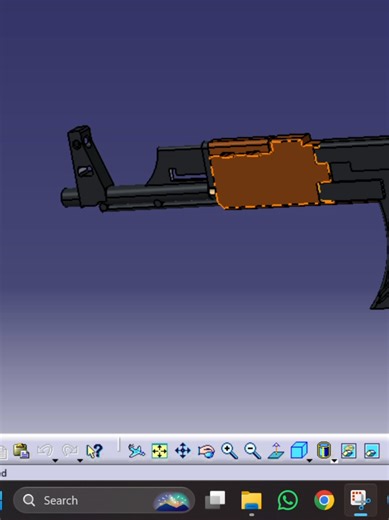Select the Normal View tool
The image size is (389, 520).
coord(276,451)
